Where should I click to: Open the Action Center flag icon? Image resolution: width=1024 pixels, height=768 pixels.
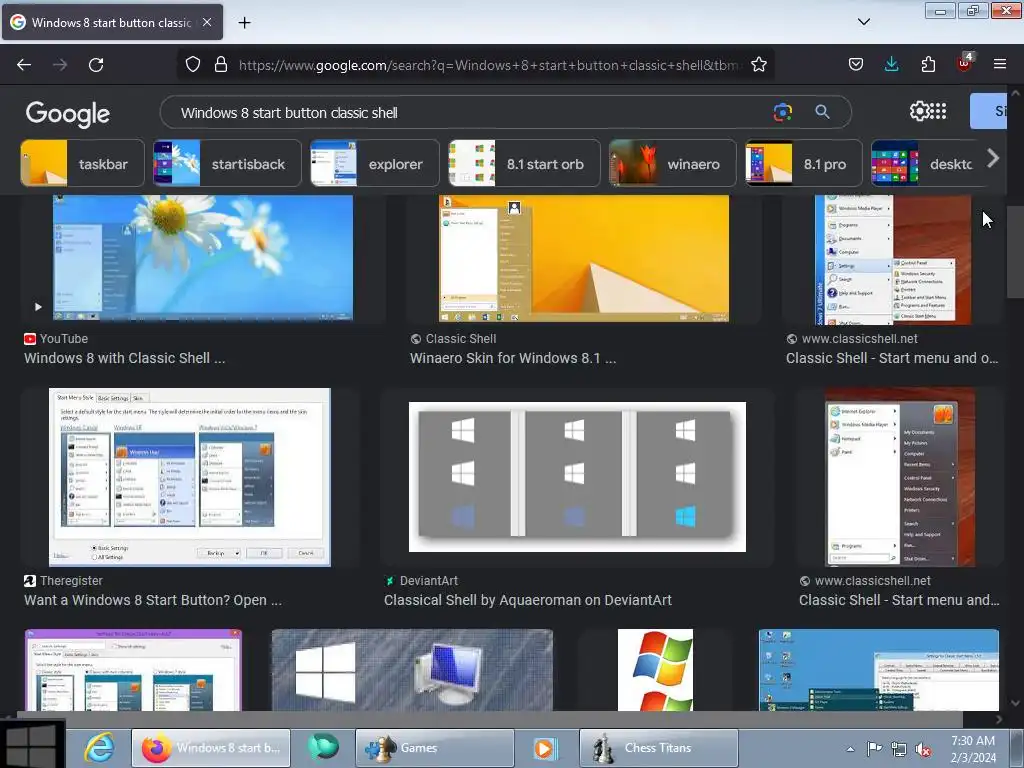874,749
